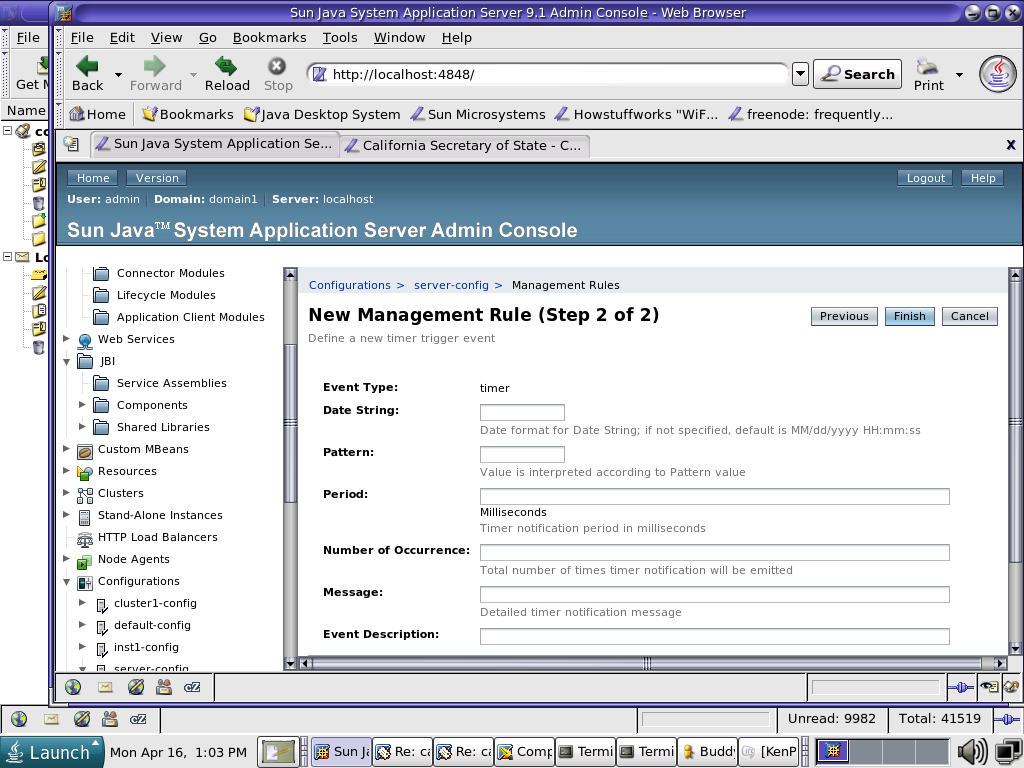Open the Custom MBeans node icon
Viewport: 1024px width, 768px height.
tap(85, 450)
